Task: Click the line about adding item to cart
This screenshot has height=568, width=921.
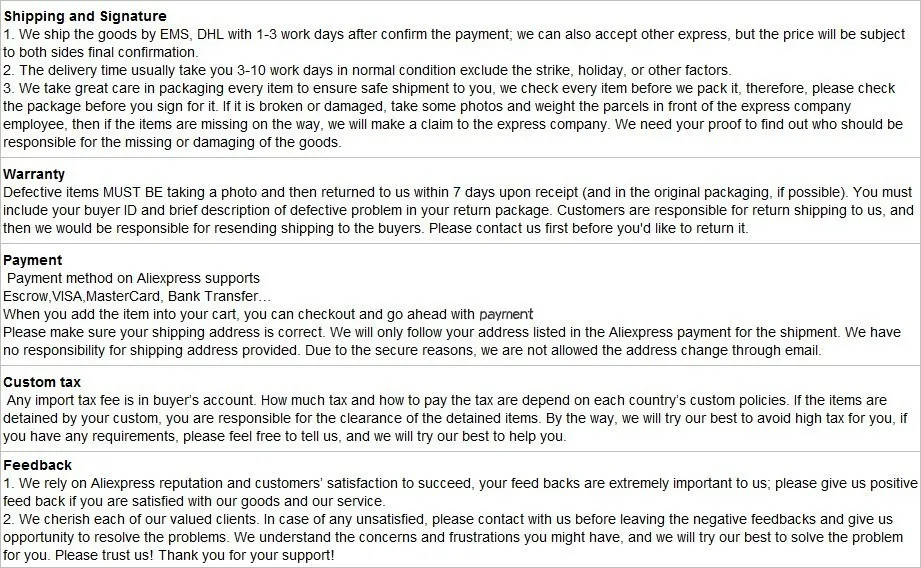Action: pos(268,314)
